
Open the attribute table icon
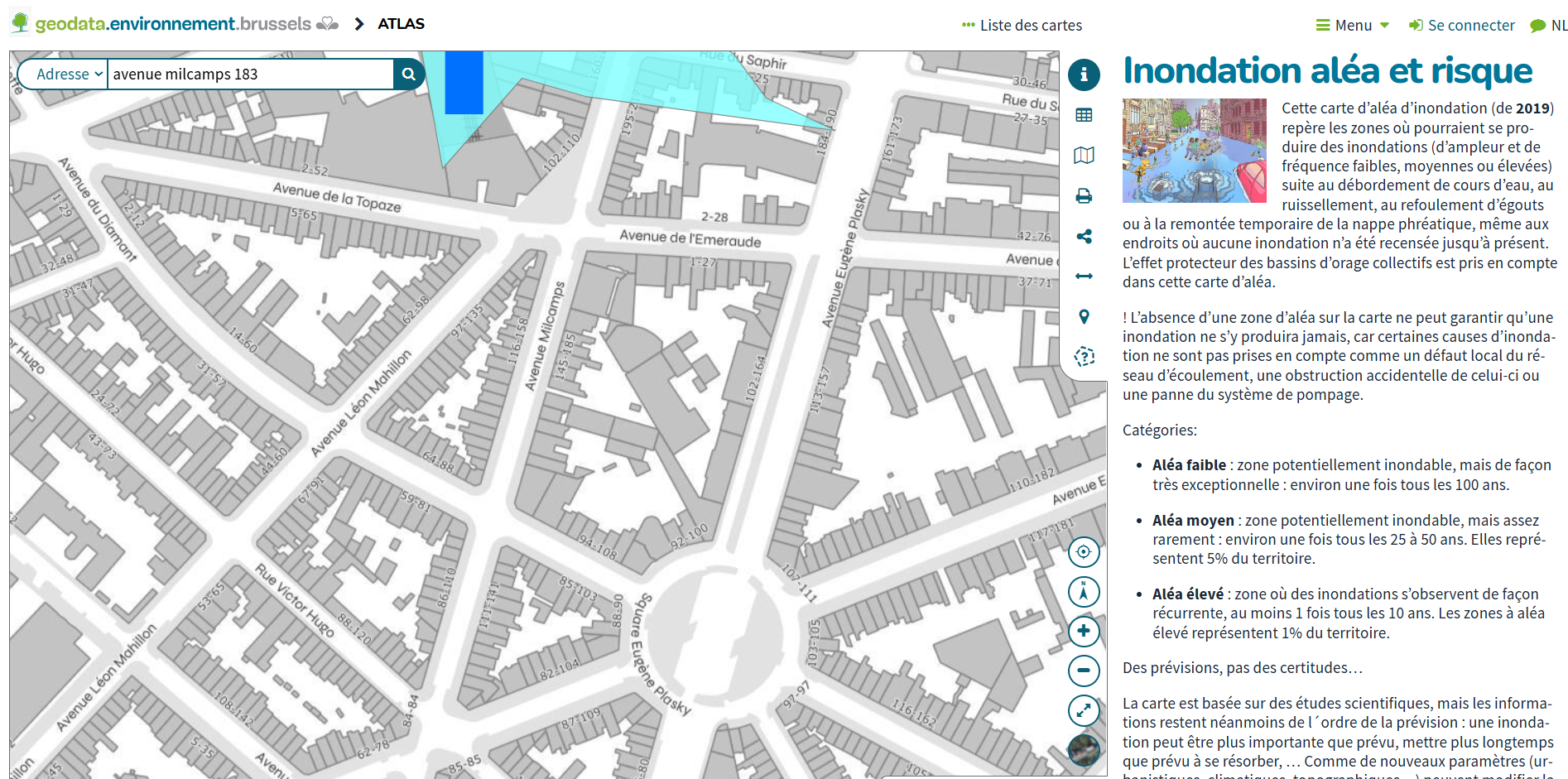(1084, 115)
